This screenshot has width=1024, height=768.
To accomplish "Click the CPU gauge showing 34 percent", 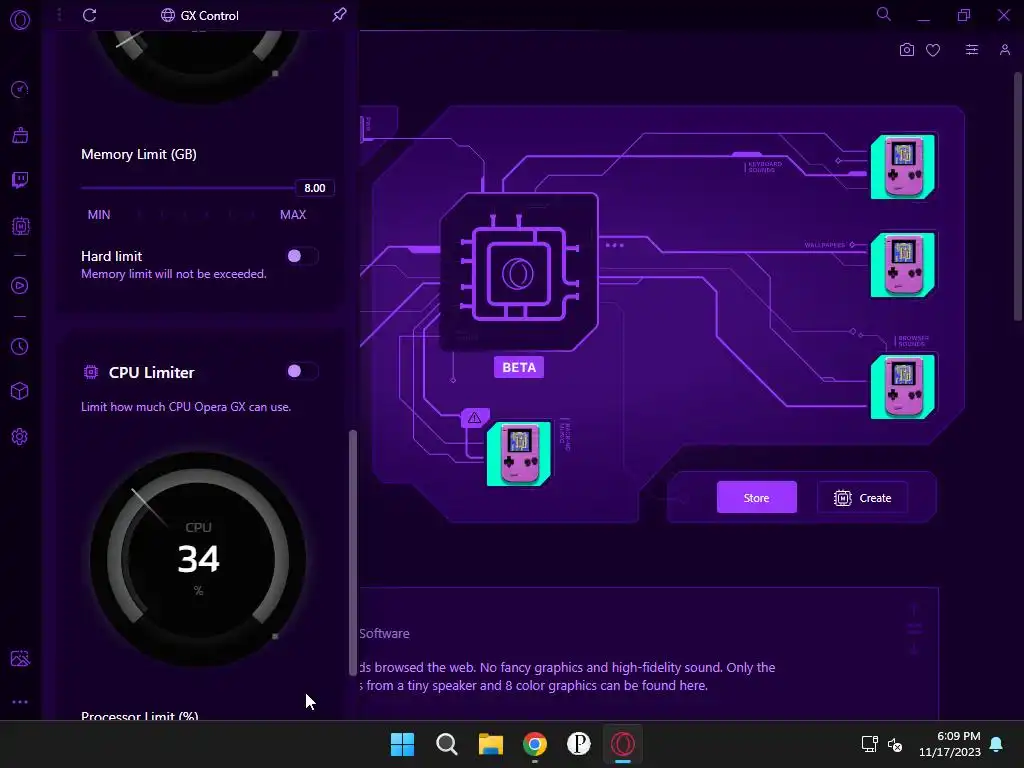I will (x=199, y=559).
